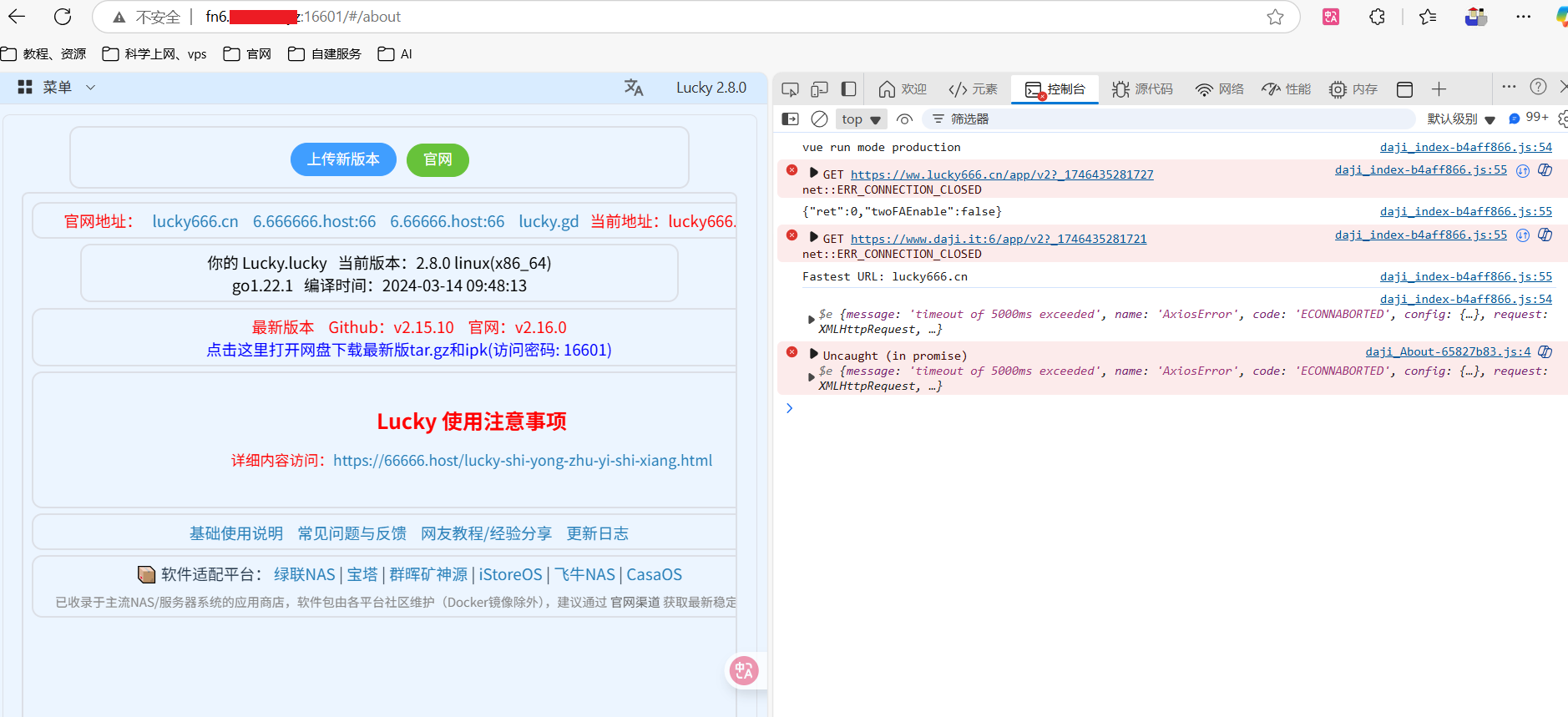Open the Extensions puzzle icon

[x=1377, y=17]
